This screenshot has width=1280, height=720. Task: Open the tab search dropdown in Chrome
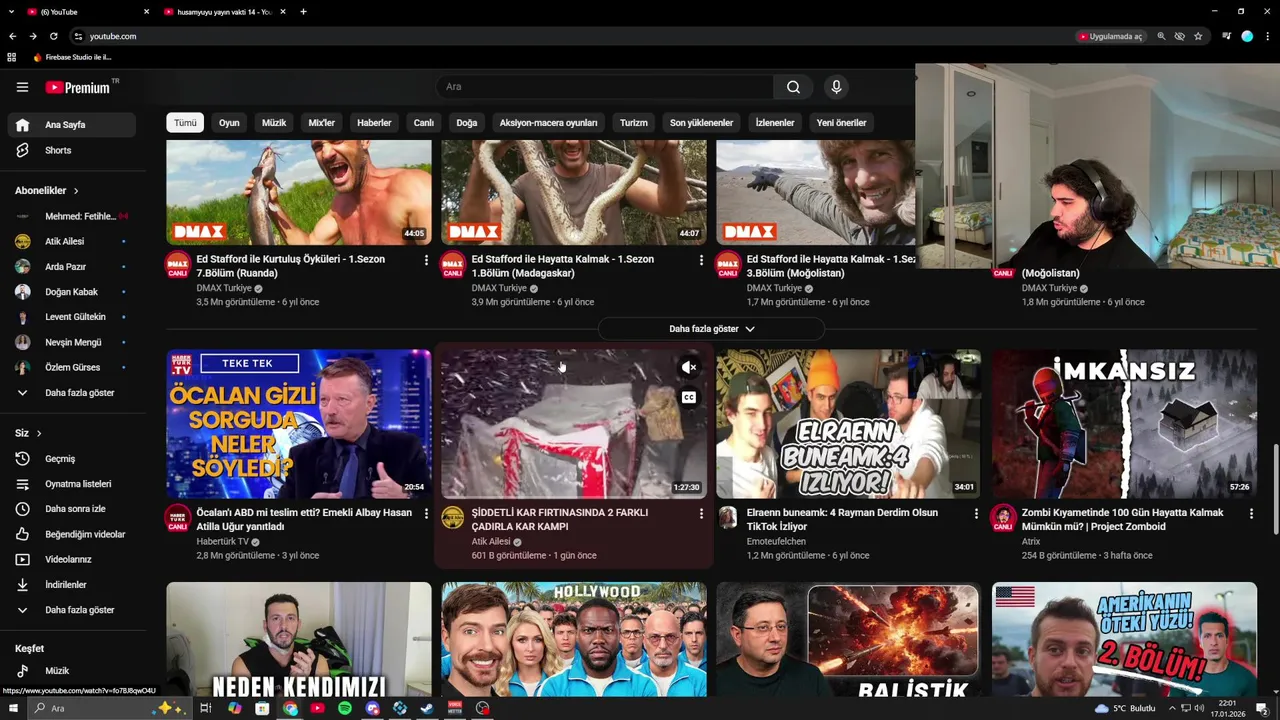click(11, 12)
